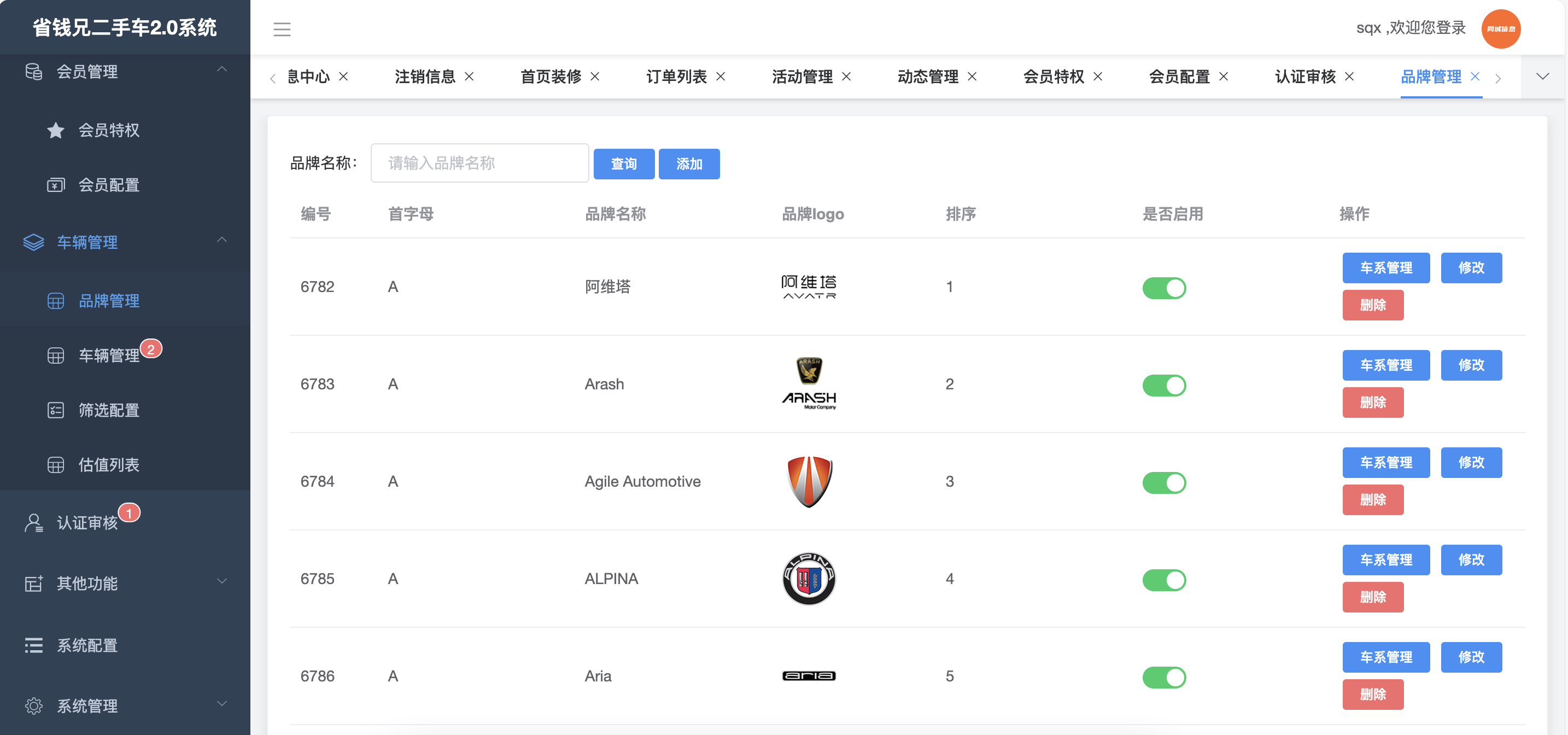
Task: Click the orange user avatar
Action: (1501, 28)
